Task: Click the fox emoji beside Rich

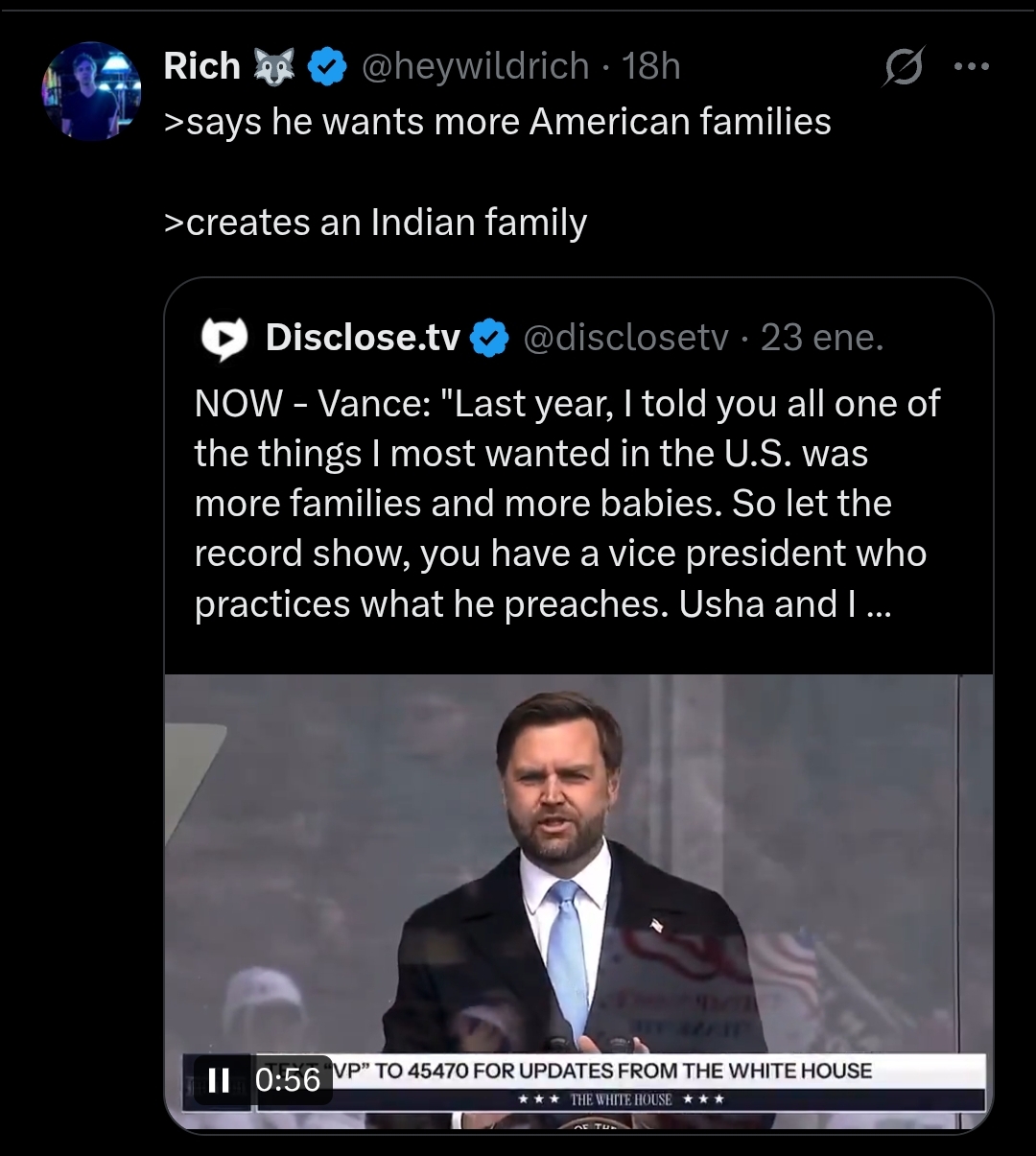Action: coord(273,66)
